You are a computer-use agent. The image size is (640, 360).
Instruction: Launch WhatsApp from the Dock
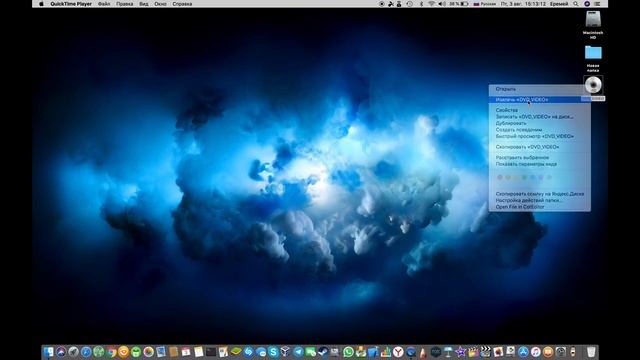click(349, 352)
